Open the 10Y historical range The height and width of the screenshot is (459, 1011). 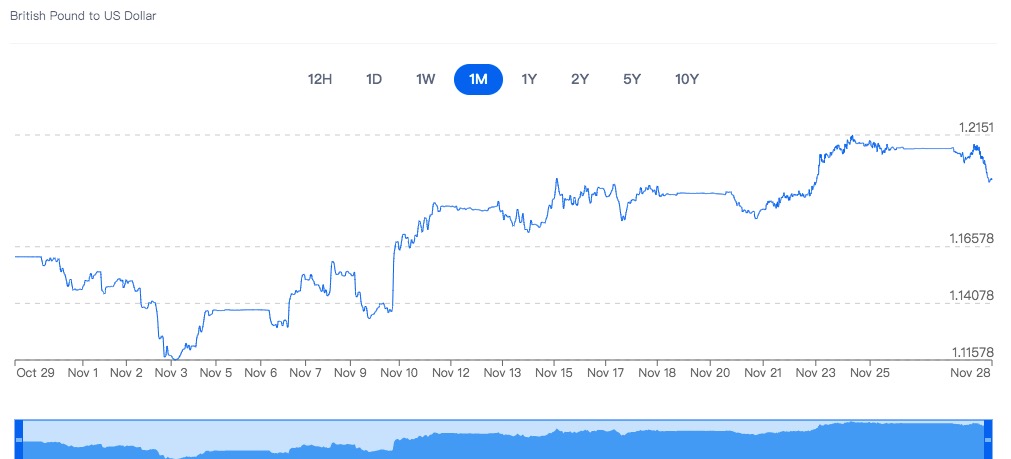pos(687,79)
